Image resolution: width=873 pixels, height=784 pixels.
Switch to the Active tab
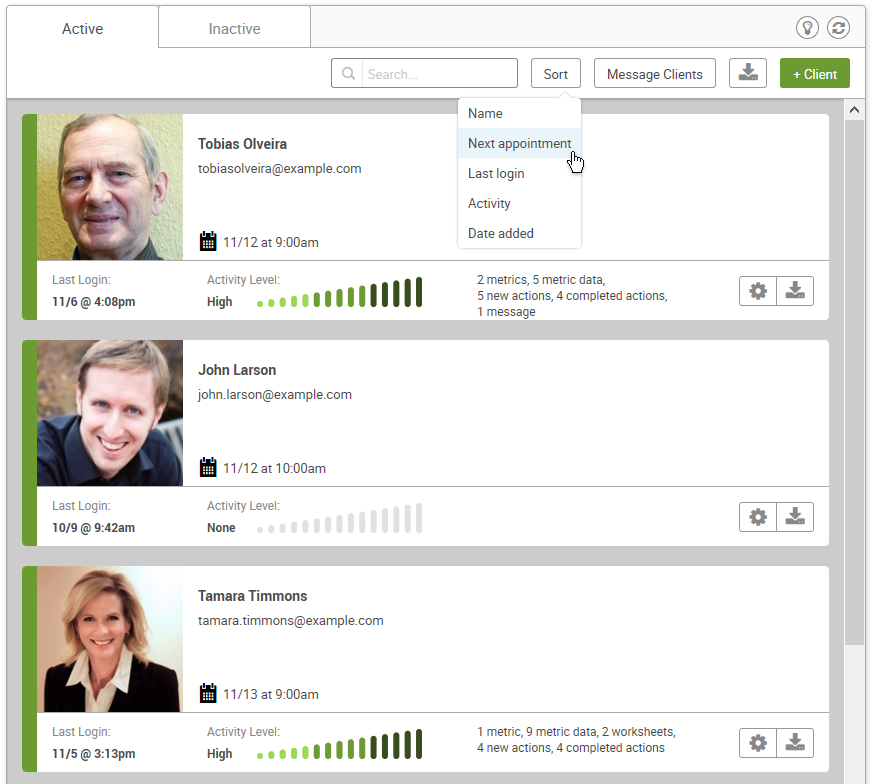click(x=82, y=28)
